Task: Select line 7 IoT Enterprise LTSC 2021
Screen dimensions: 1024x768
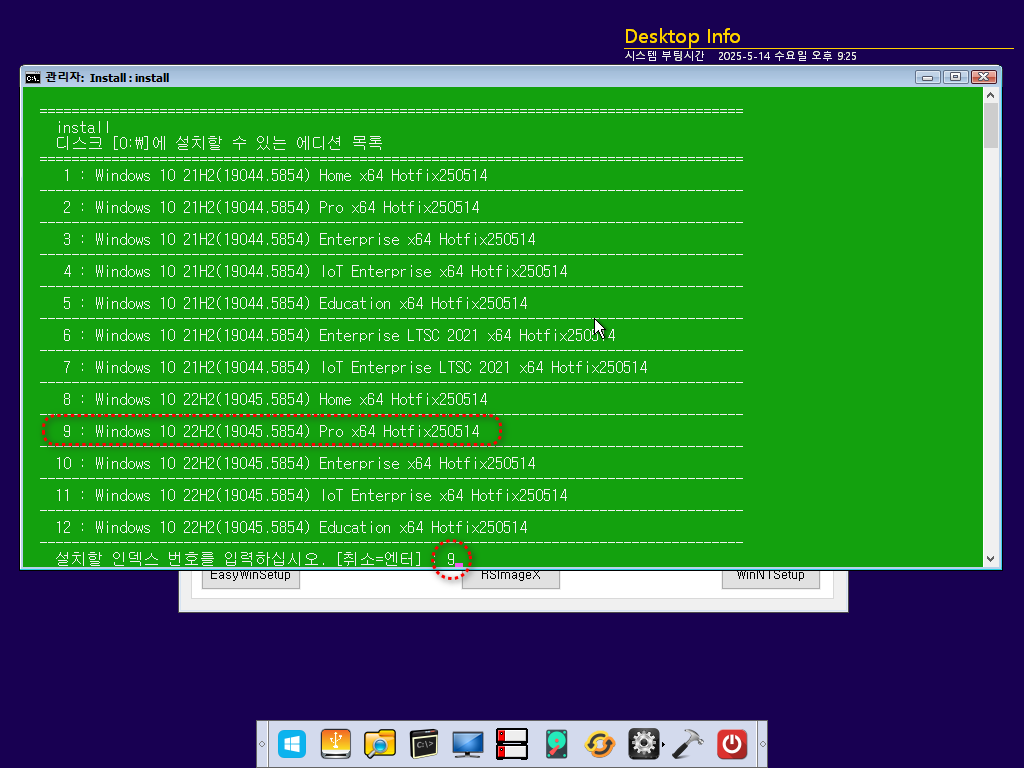Action: 355,368
